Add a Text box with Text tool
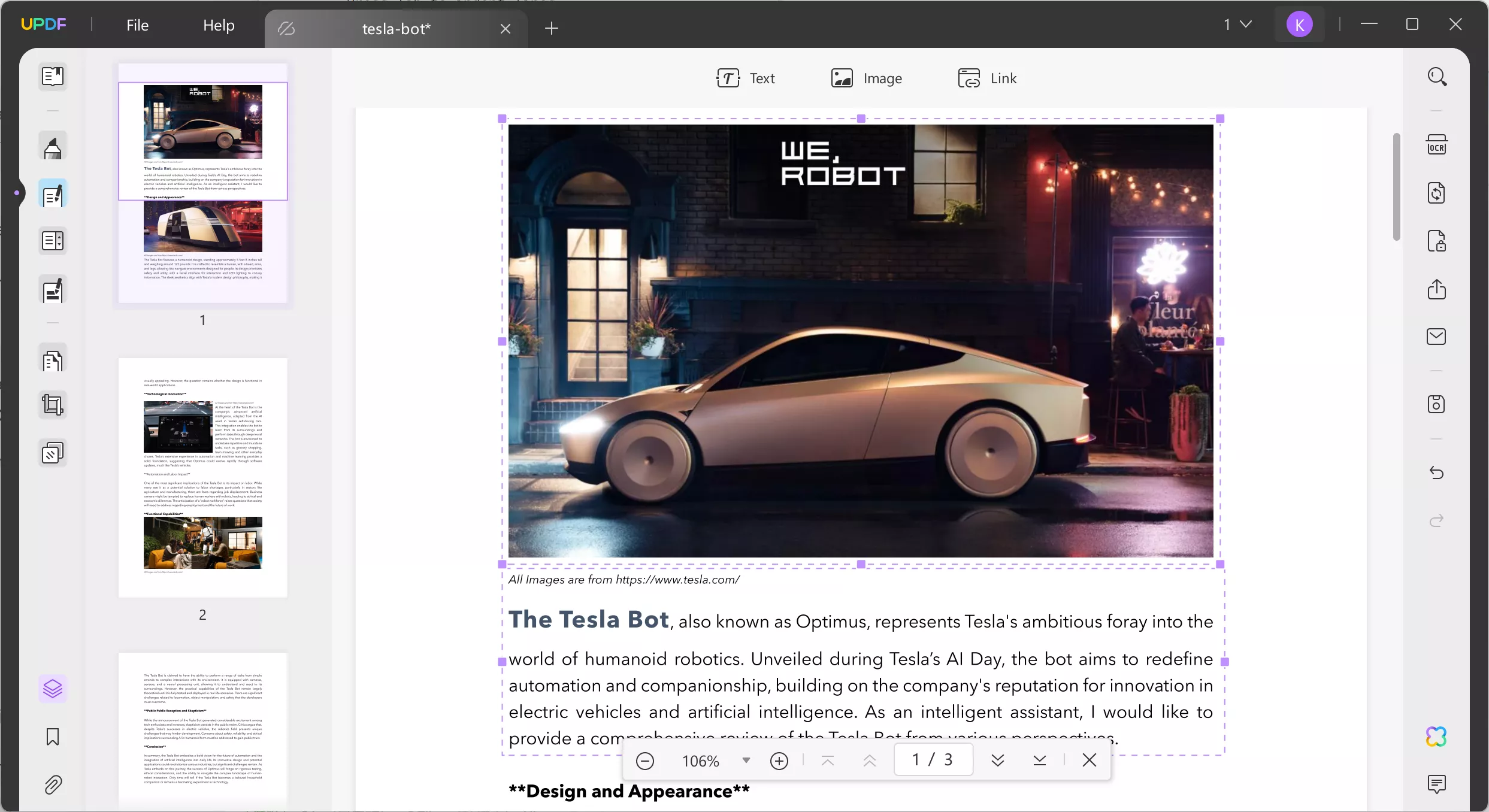Image resolution: width=1489 pixels, height=812 pixels. pyautogui.click(x=745, y=78)
